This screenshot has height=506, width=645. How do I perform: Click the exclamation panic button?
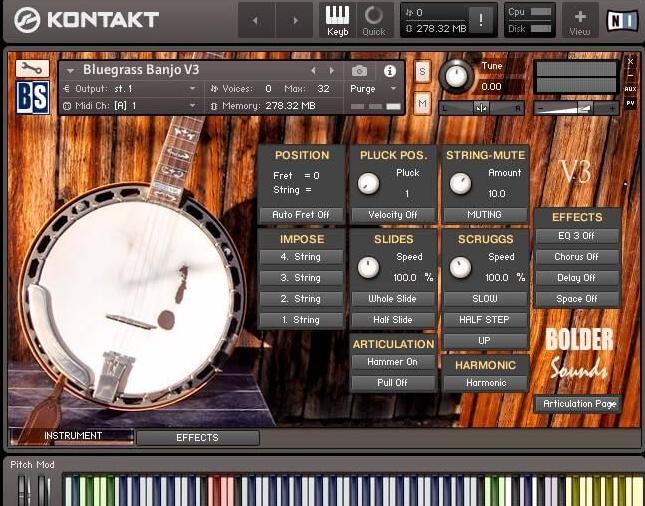click(481, 19)
